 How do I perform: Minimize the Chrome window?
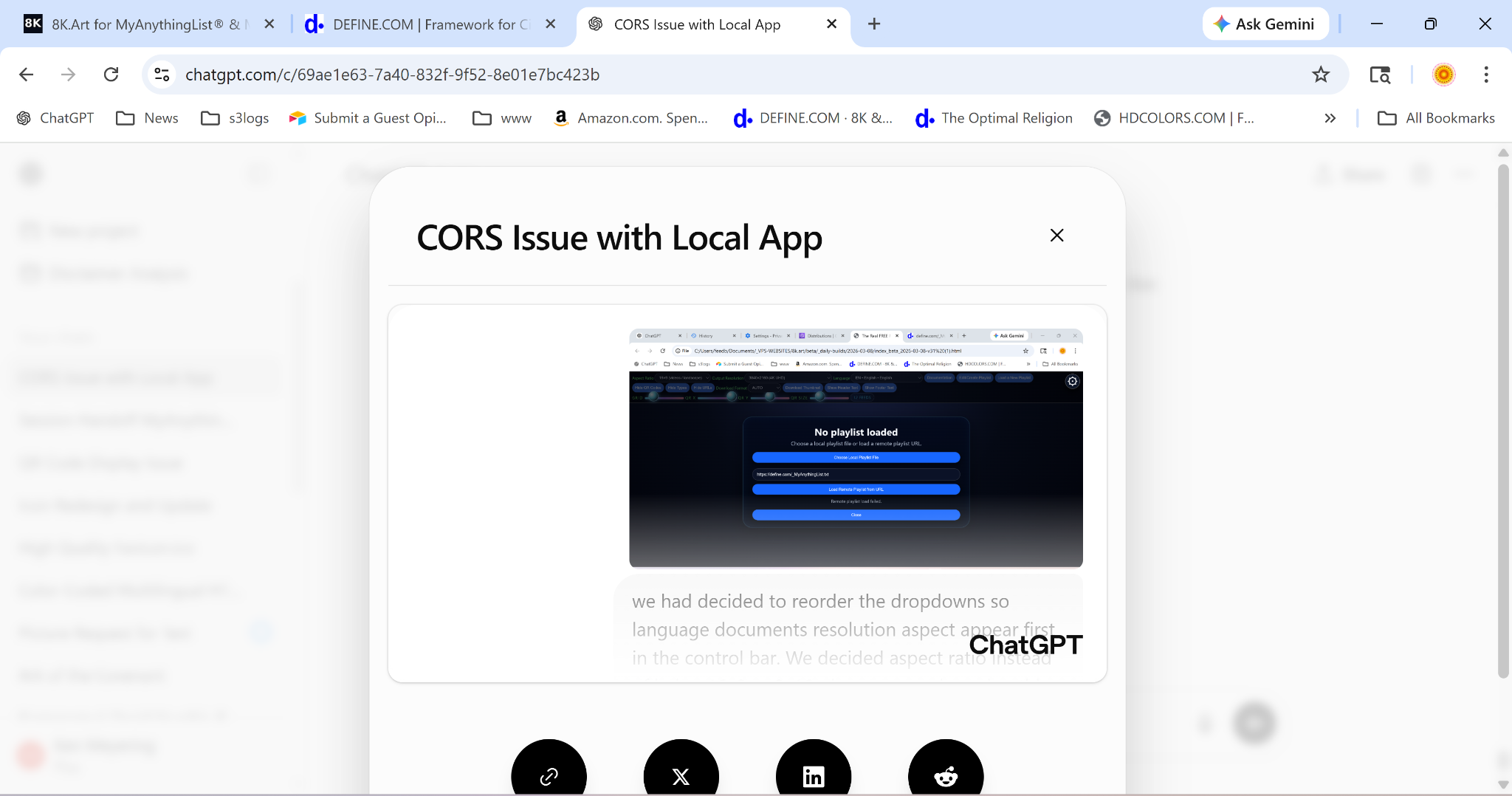1377,24
